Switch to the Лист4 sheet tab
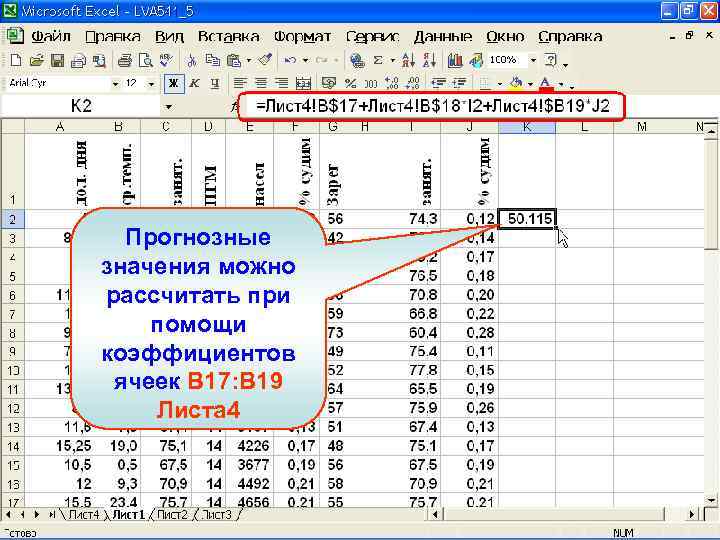The height and width of the screenshot is (540, 720). tap(83, 515)
